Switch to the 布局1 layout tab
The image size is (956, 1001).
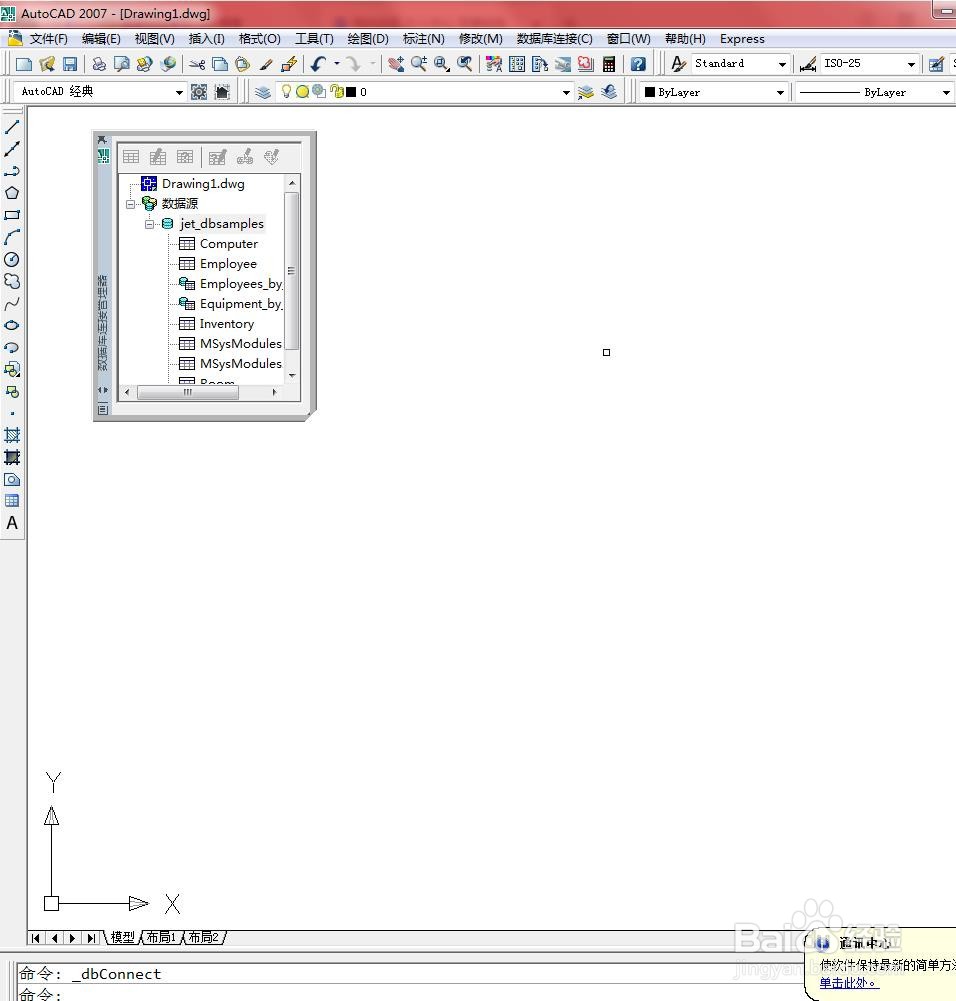click(x=161, y=937)
